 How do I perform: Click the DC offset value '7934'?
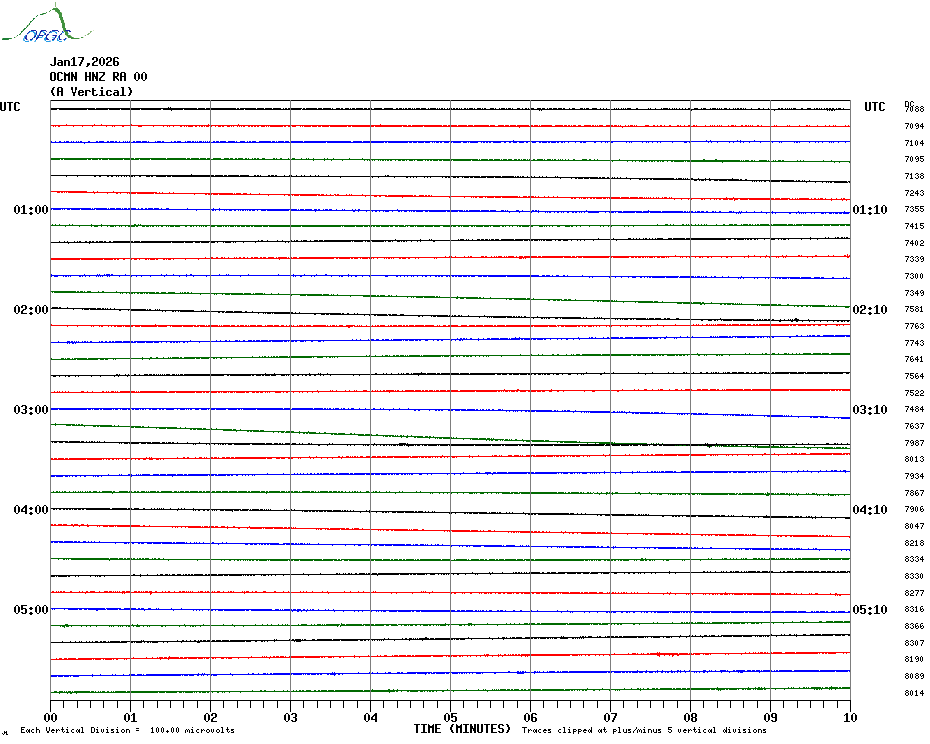point(914,476)
